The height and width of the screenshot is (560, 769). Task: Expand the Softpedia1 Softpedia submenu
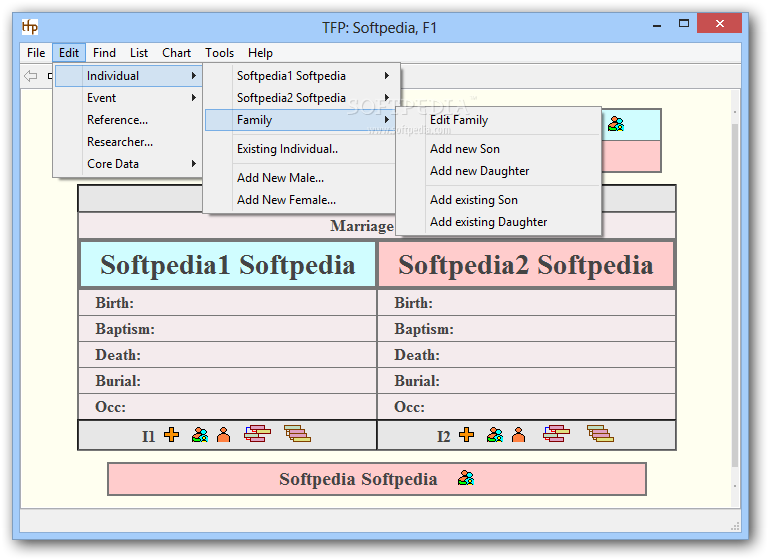point(301,76)
